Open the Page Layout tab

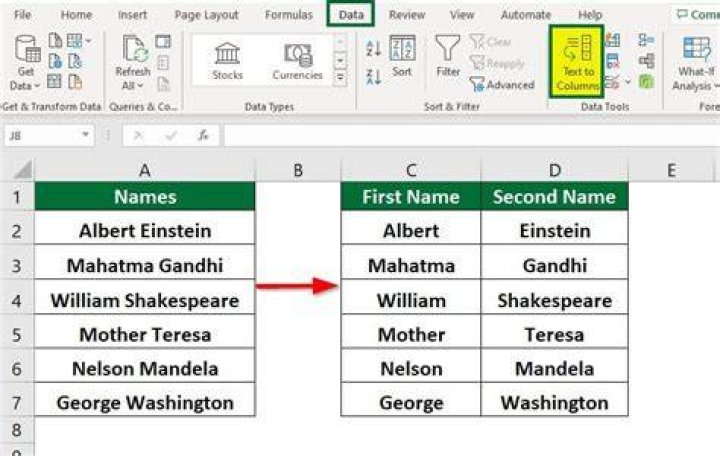coord(207,15)
